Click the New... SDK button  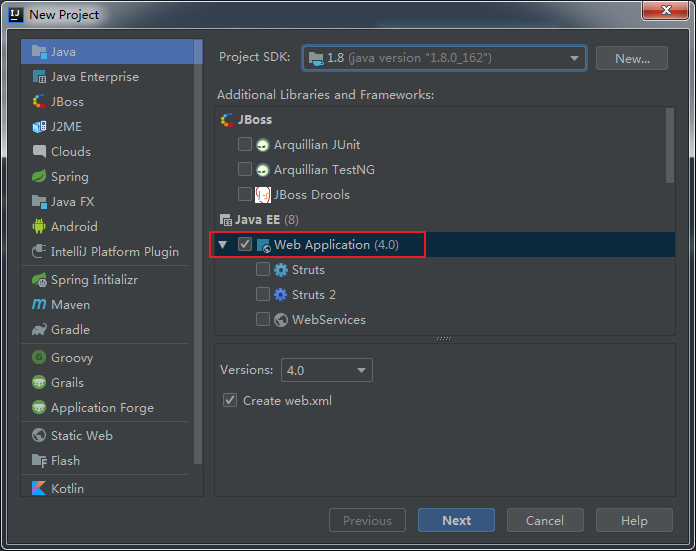632,58
